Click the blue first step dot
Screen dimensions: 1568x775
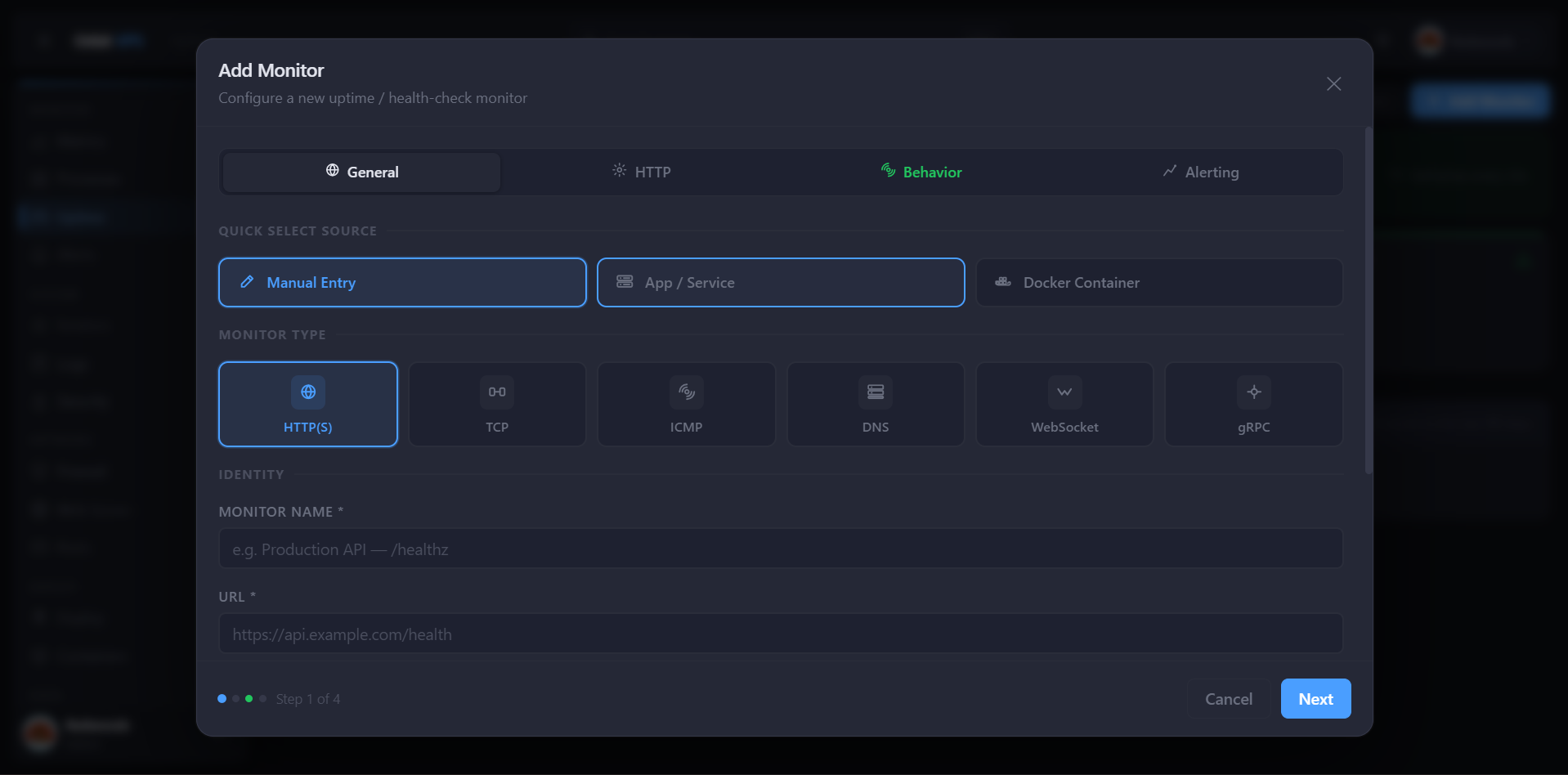[x=222, y=698]
